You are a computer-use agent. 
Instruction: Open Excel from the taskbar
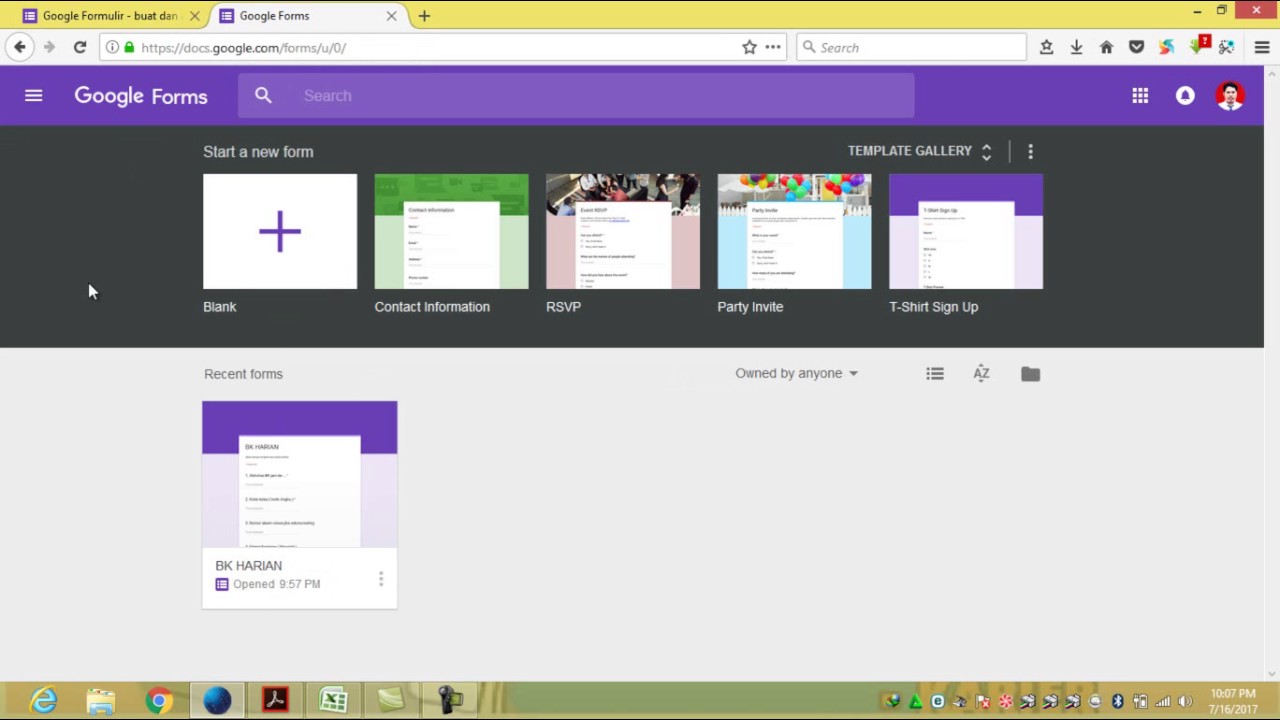click(x=333, y=700)
